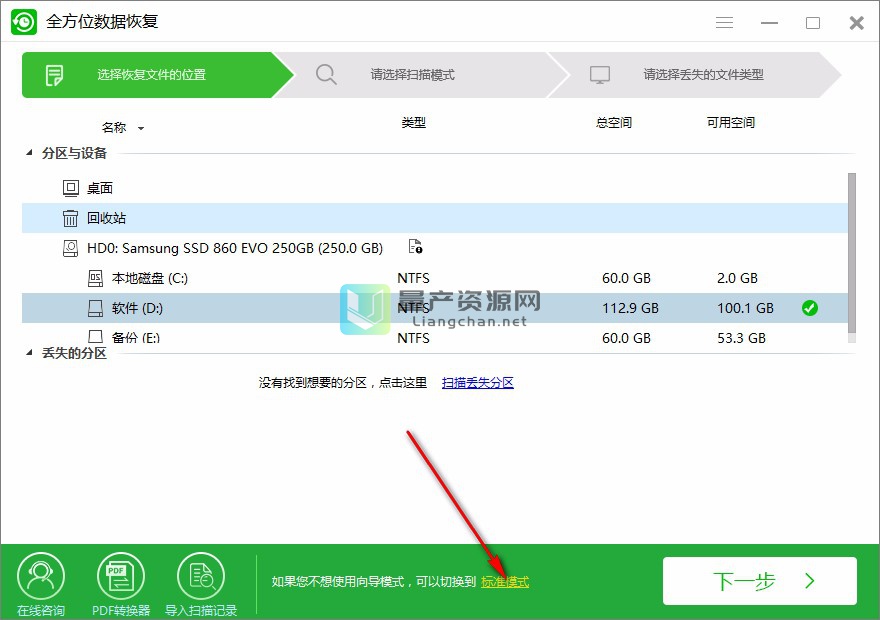Click the hard disk icon for HD0 Samsung SSD
This screenshot has width=880, height=620.
(x=70, y=248)
